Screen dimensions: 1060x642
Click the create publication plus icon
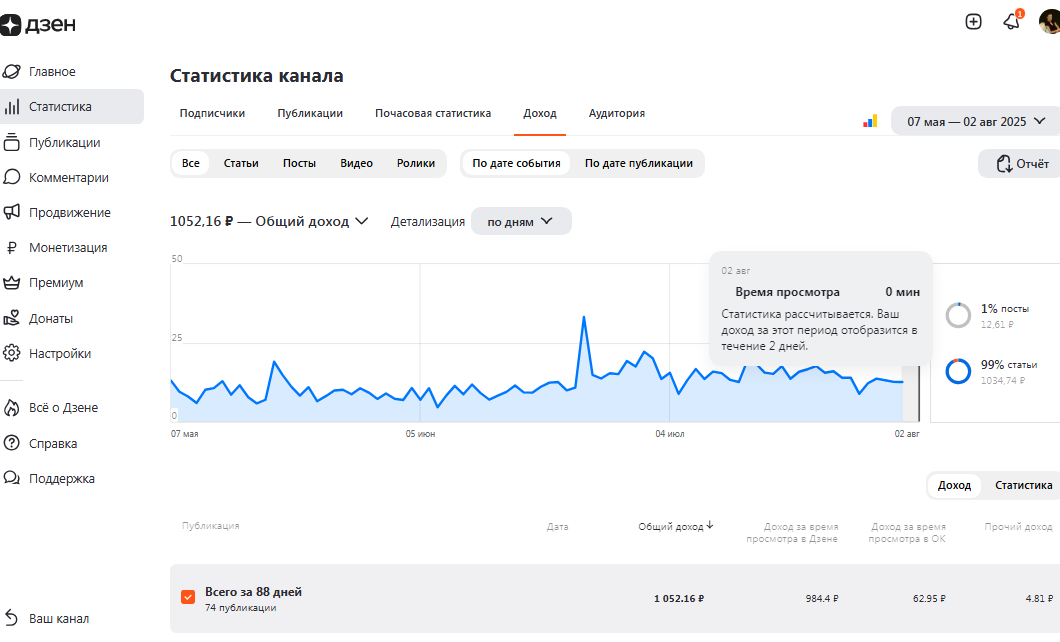click(x=973, y=22)
